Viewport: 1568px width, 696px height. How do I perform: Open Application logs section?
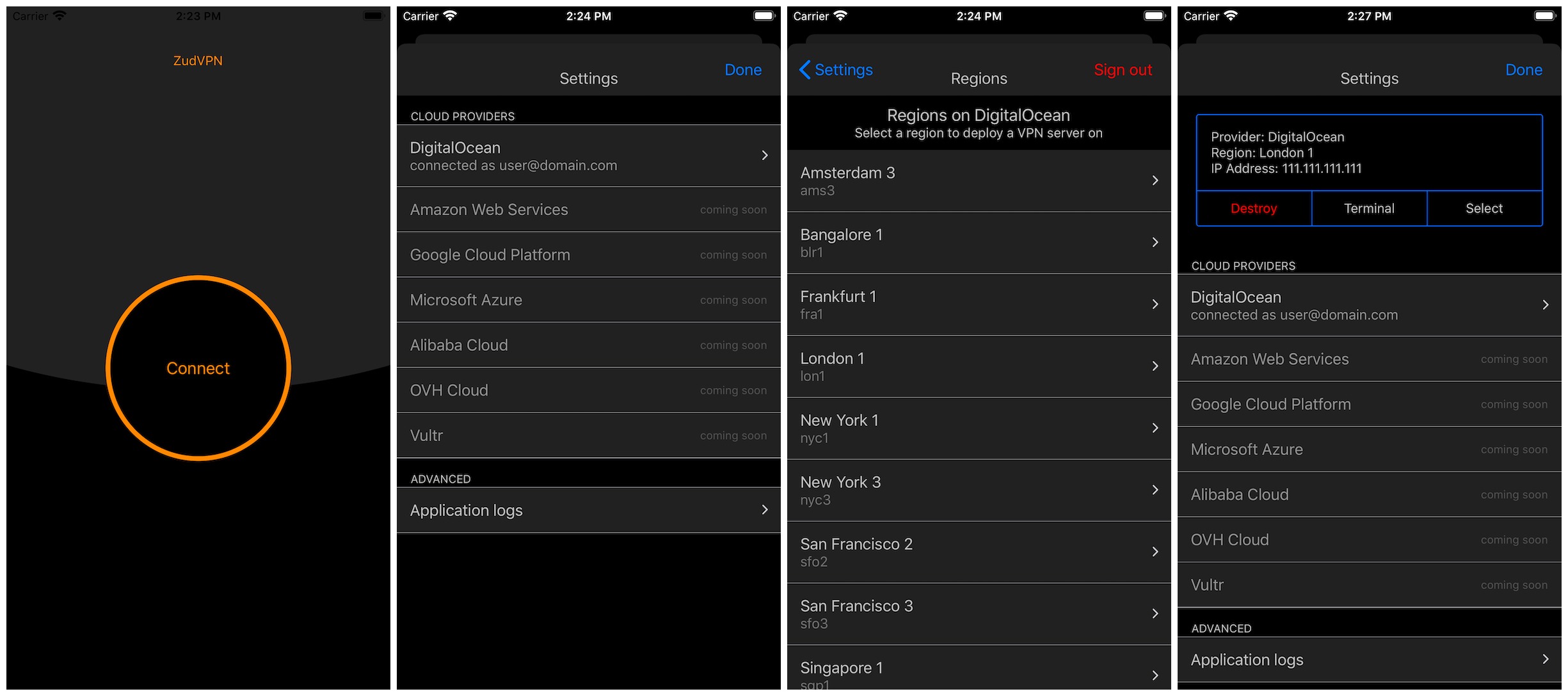tap(588, 510)
